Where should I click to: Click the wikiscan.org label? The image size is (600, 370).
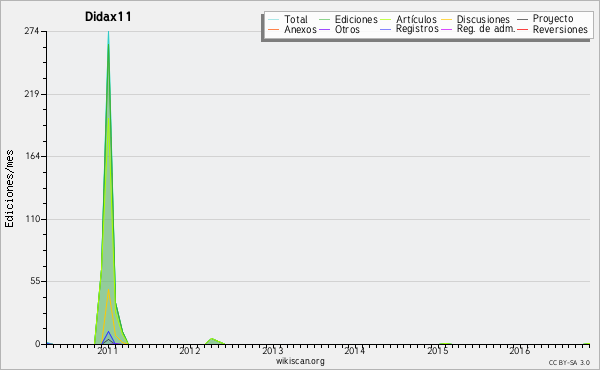pyautogui.click(x=300, y=361)
